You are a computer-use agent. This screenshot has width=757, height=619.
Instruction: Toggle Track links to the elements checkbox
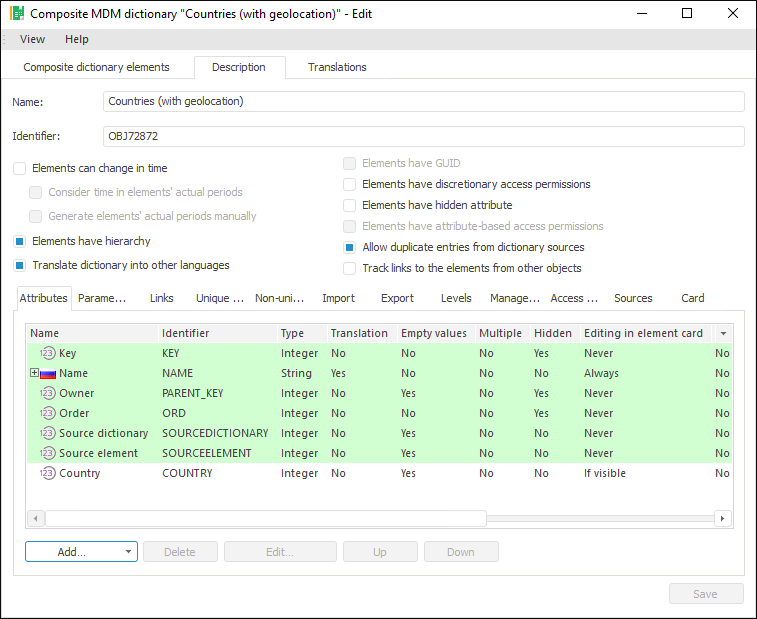349,268
